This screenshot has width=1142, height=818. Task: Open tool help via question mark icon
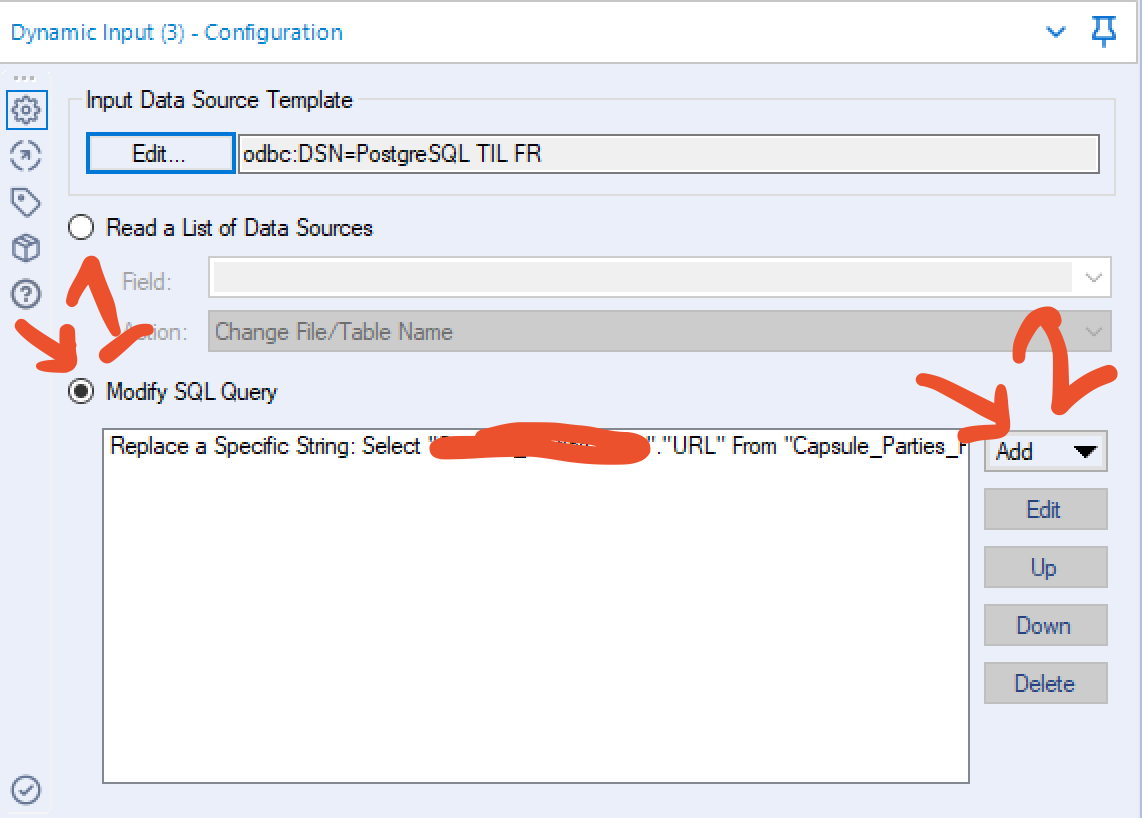pyautogui.click(x=26, y=294)
